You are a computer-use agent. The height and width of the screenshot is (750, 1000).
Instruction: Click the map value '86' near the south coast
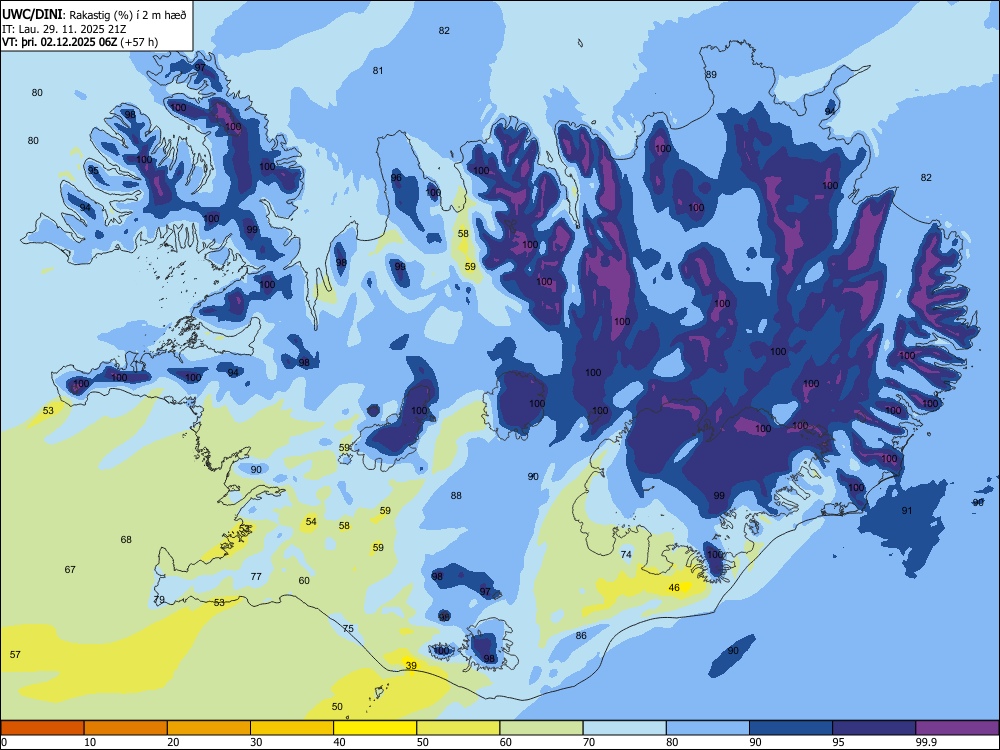(581, 635)
